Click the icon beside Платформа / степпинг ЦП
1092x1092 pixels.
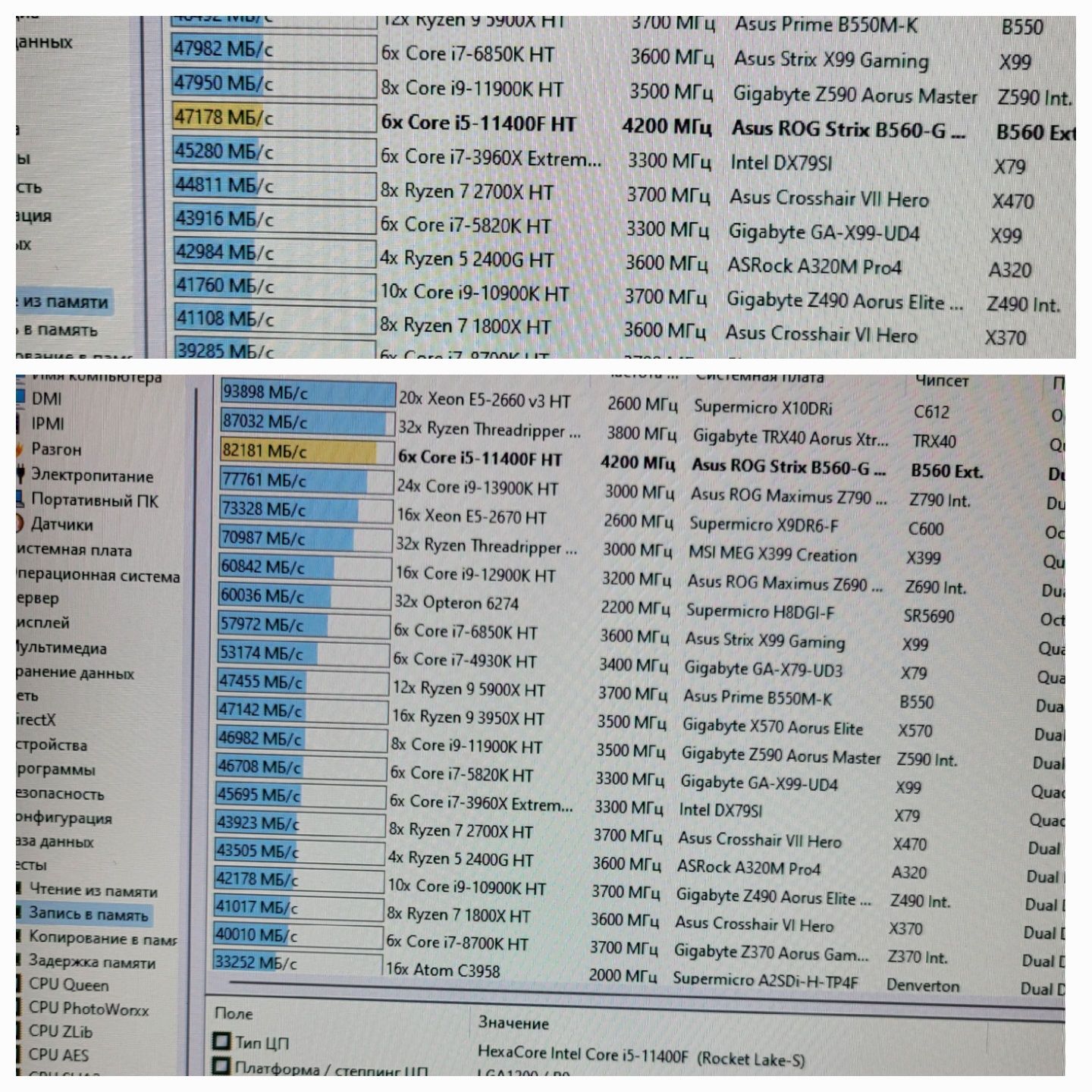(x=221, y=1067)
